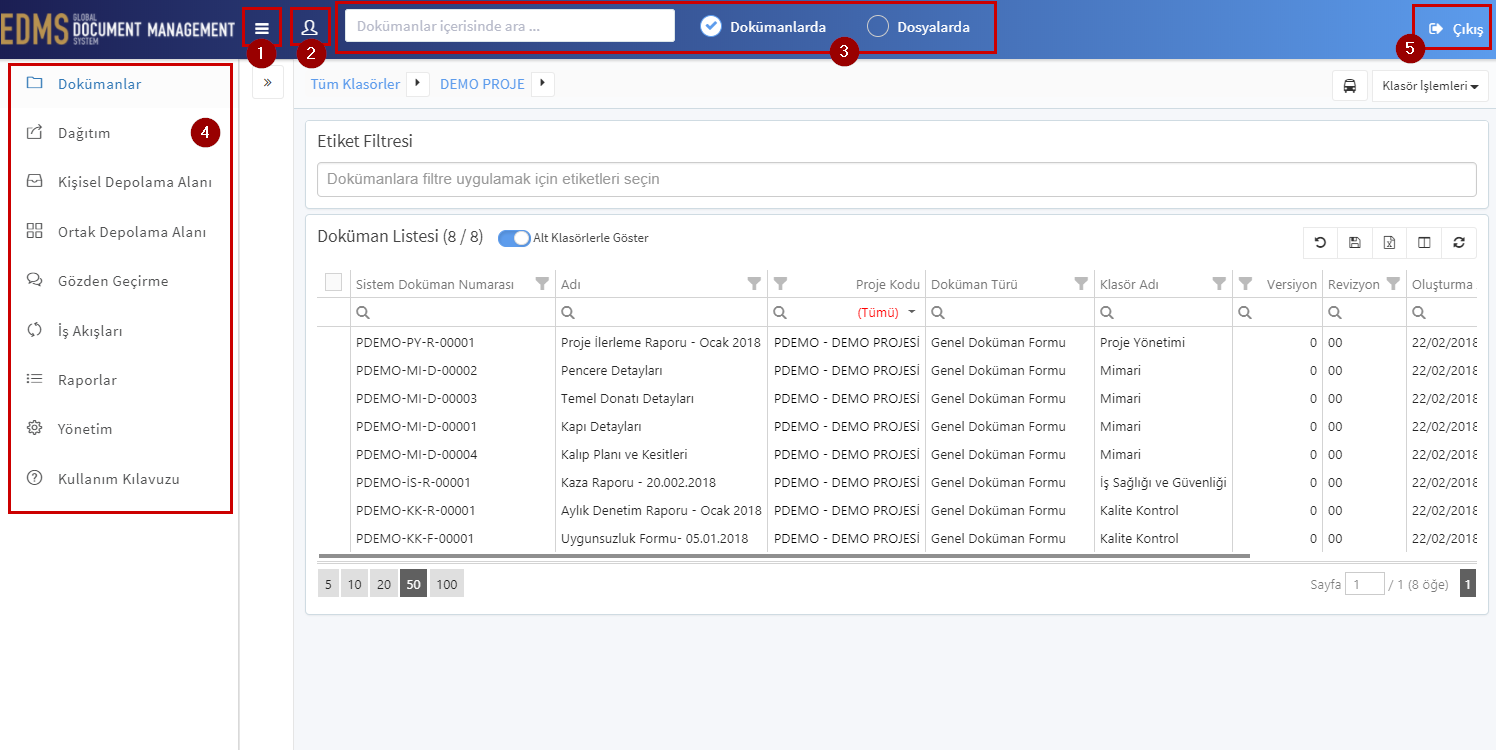This screenshot has height=750, width=1496.
Task: Set page size to 5
Action: point(328,584)
